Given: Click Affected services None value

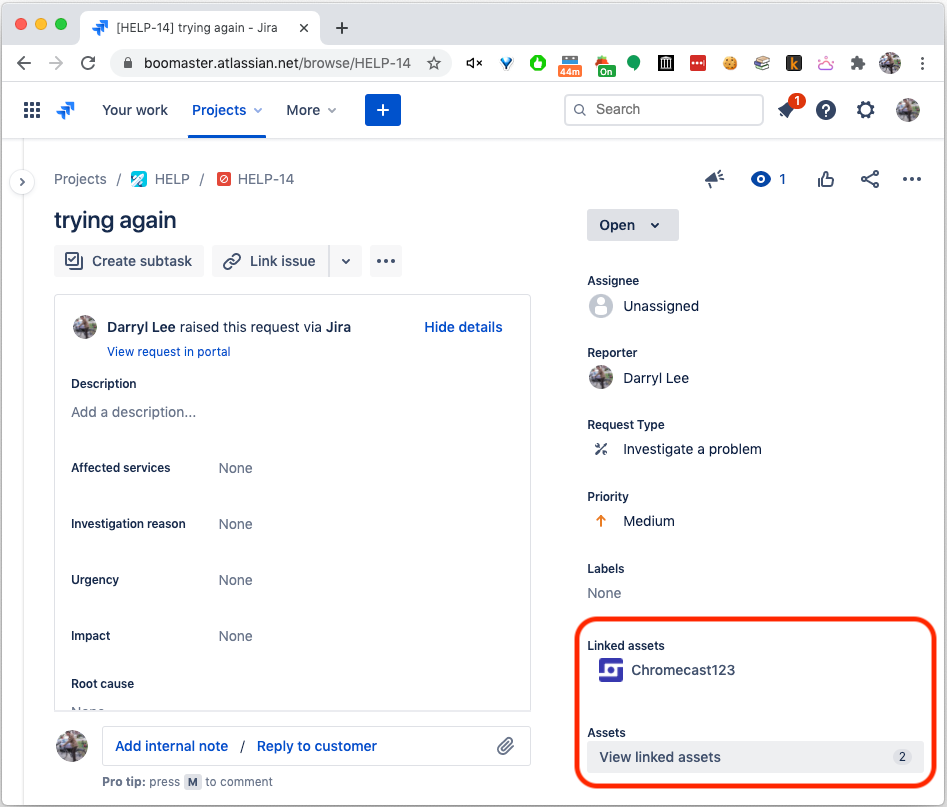Looking at the screenshot, I should (x=236, y=468).
